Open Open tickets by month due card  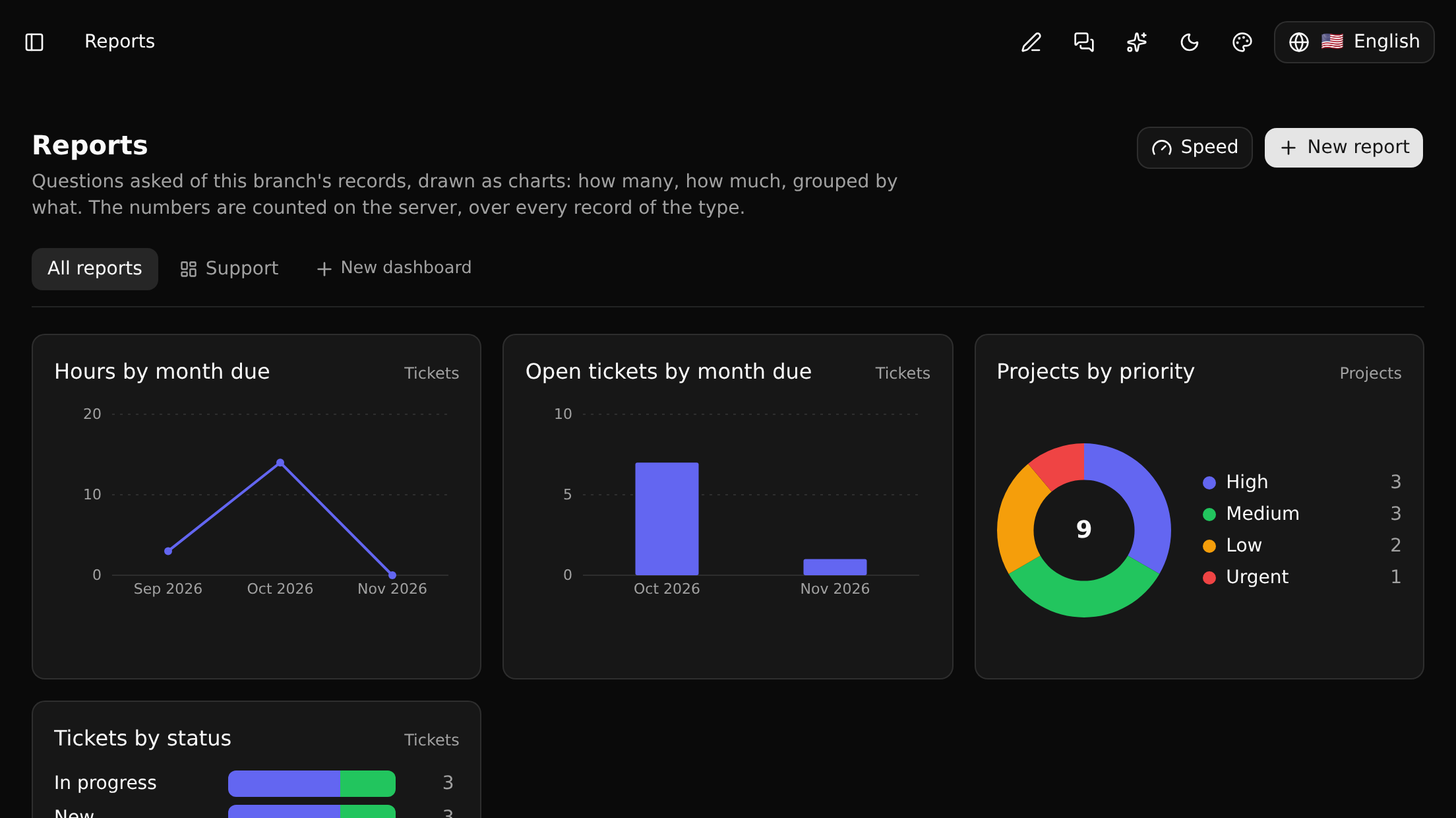(x=728, y=507)
